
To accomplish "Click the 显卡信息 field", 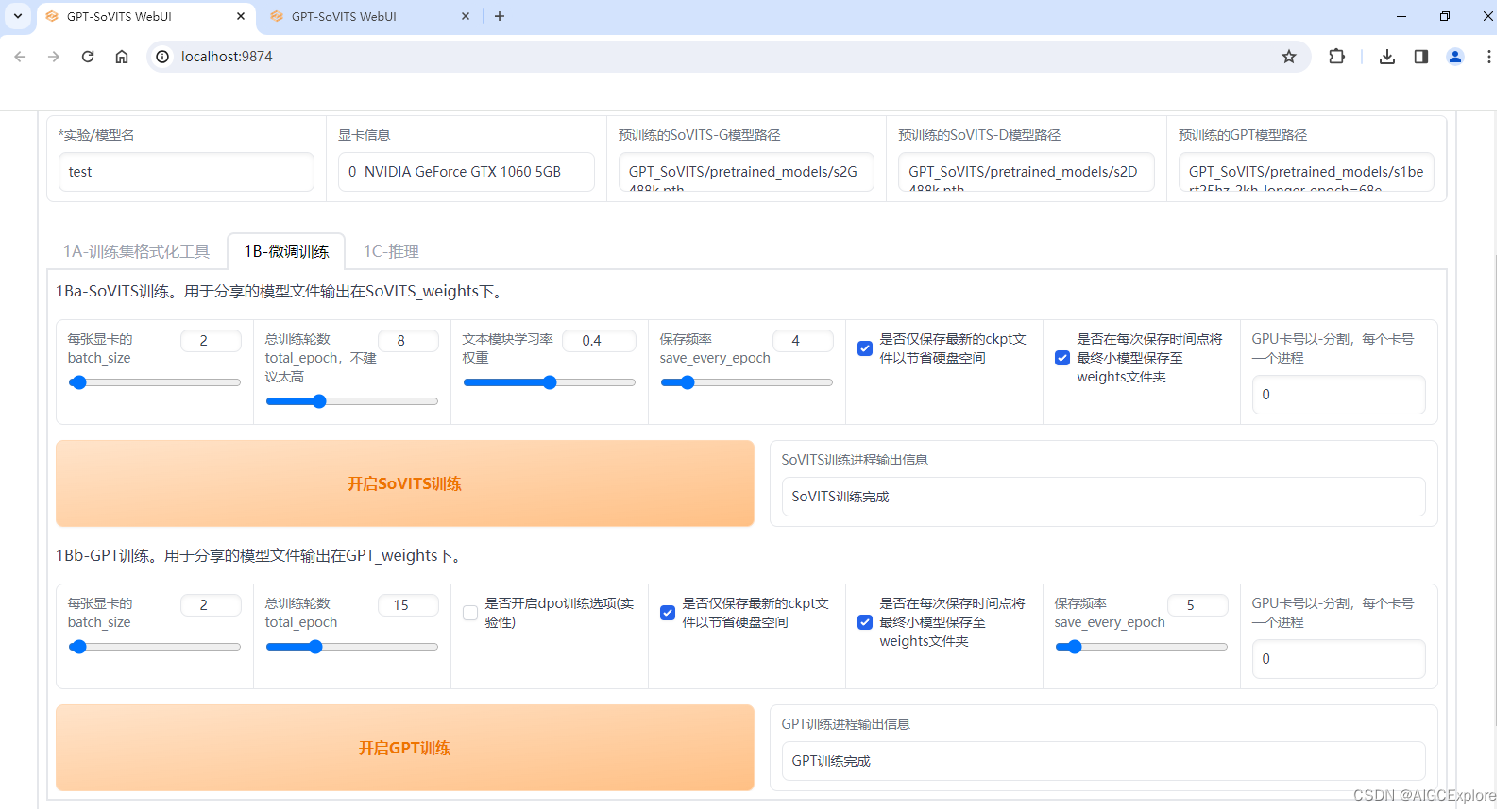I will (x=467, y=172).
